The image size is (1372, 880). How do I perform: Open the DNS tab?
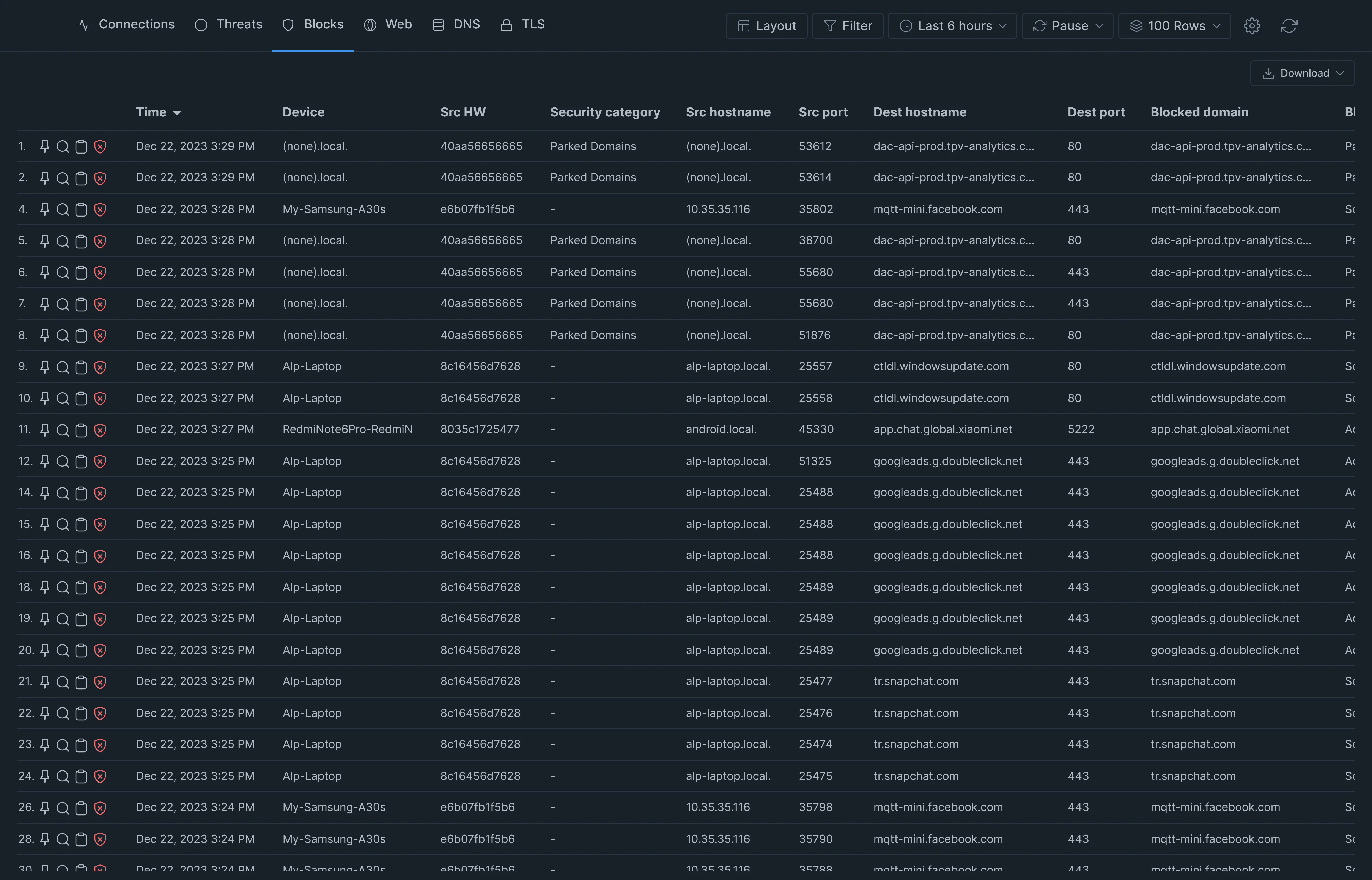click(x=456, y=25)
